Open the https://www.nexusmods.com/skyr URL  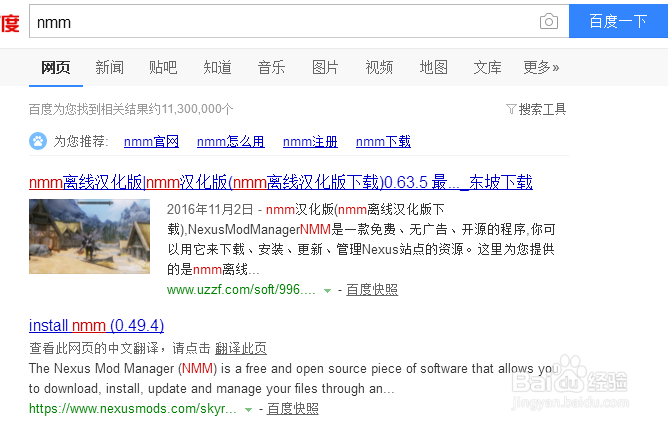pyautogui.click(x=132, y=409)
